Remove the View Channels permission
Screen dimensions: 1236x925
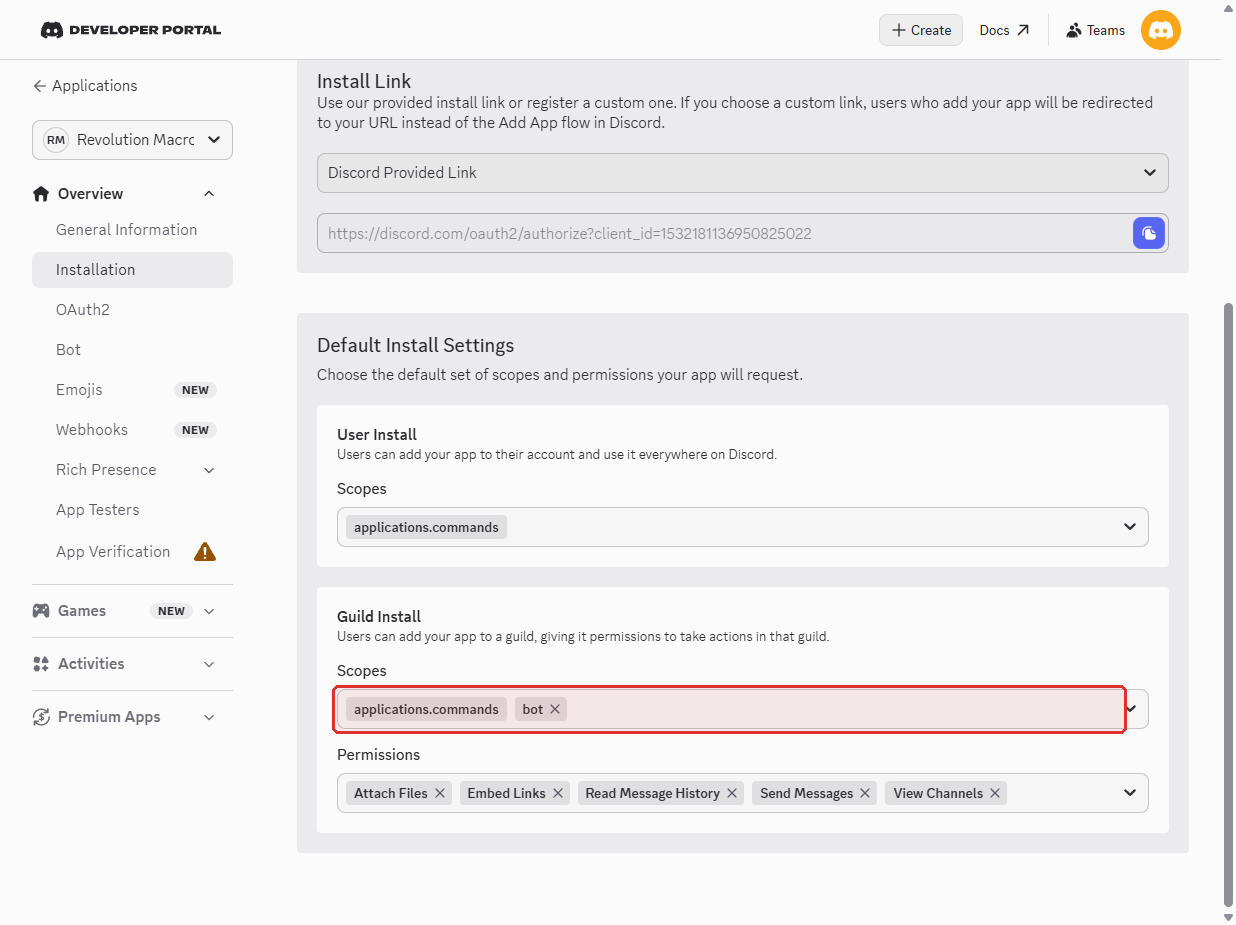point(995,793)
